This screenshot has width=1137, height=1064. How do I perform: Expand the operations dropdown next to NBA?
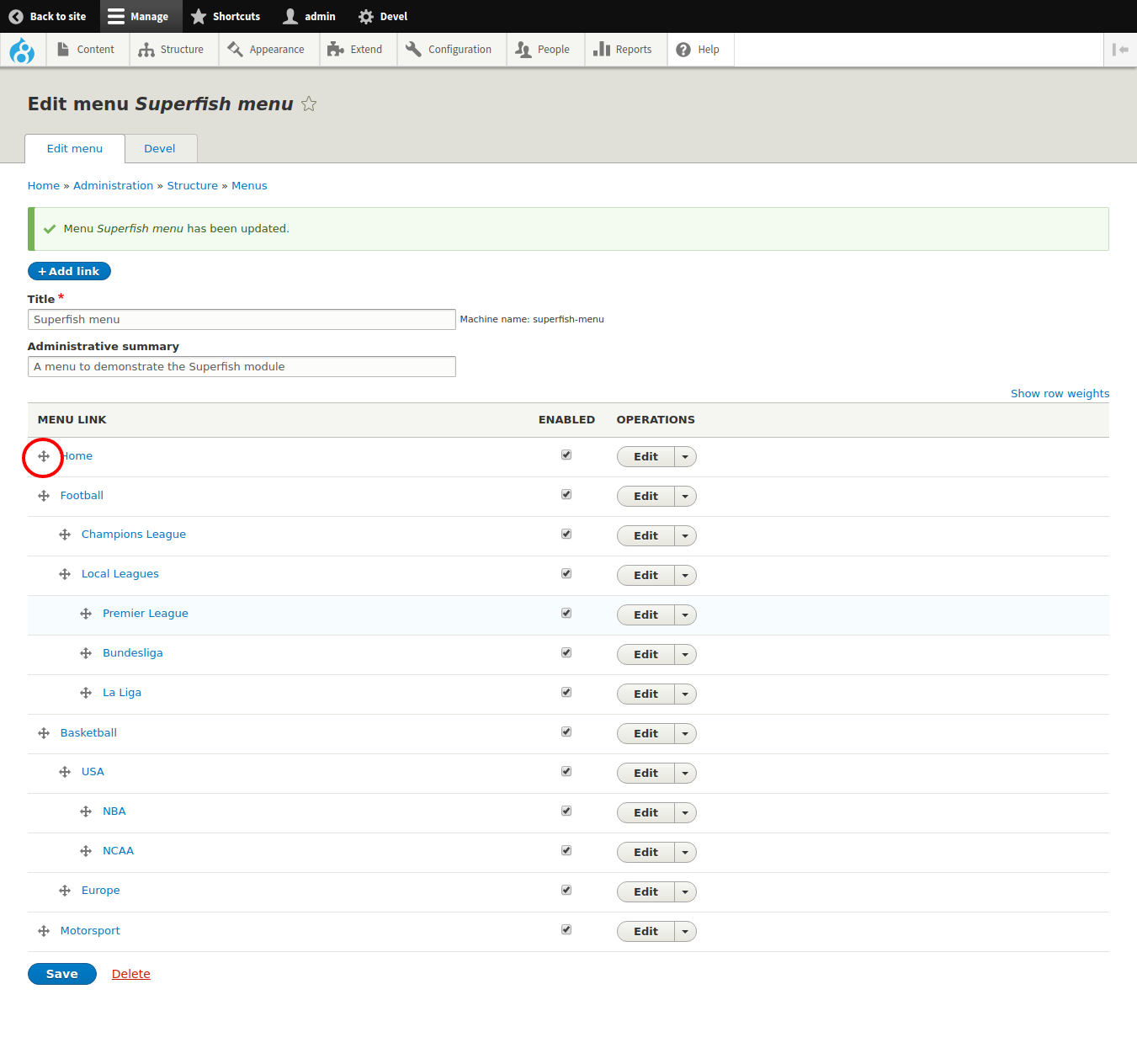pos(685,812)
